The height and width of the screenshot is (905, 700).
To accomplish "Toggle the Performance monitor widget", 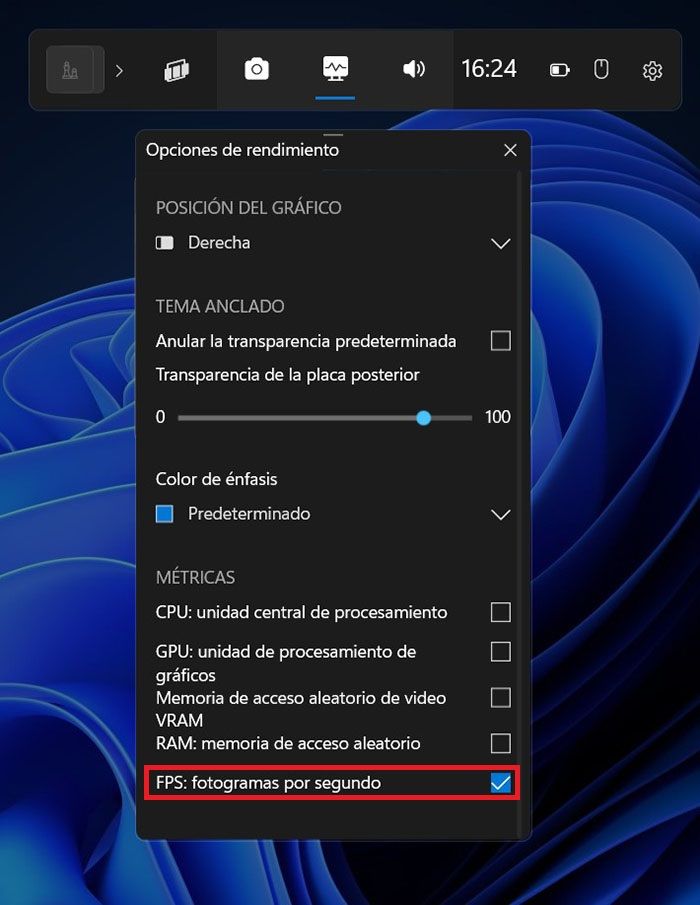I will pyautogui.click(x=335, y=69).
